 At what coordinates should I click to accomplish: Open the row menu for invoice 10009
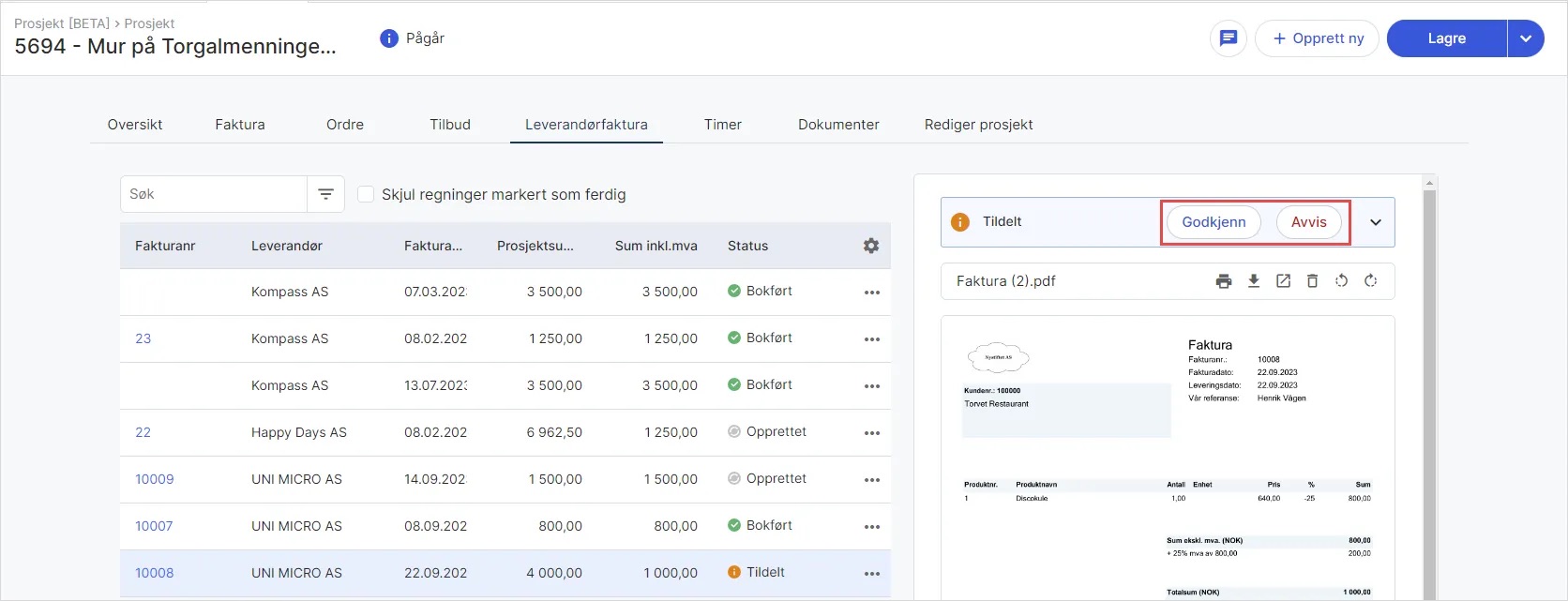click(x=872, y=480)
